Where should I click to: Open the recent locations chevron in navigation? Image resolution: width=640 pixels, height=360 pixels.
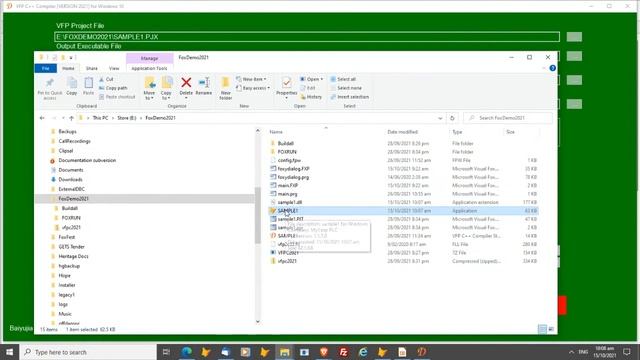[x=63, y=118]
